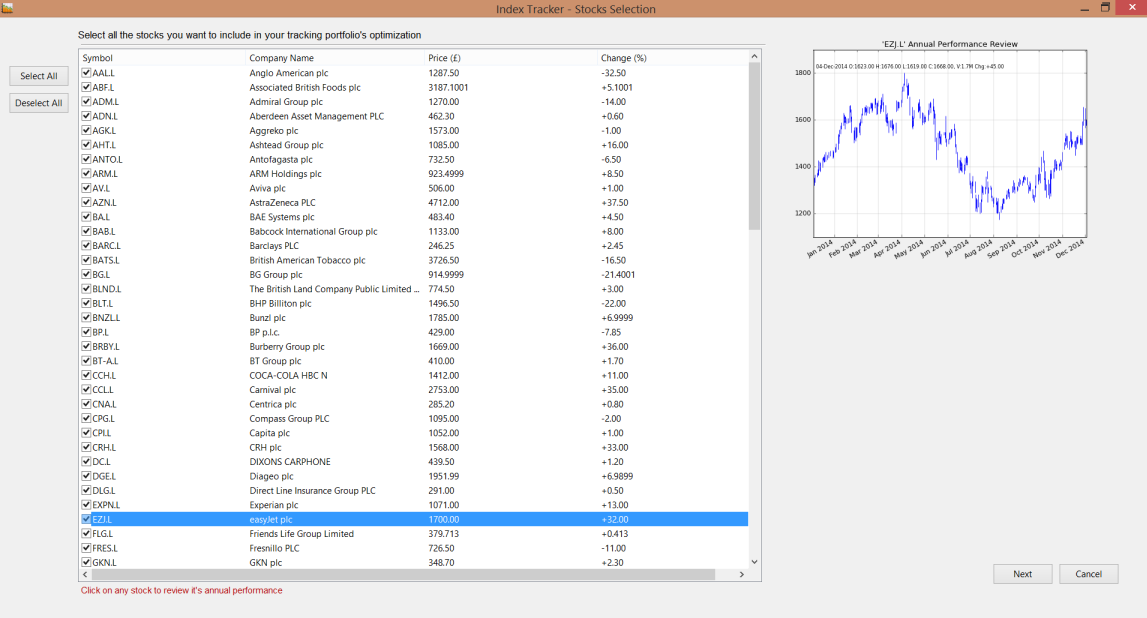The image size is (1147, 618).
Task: Toggle the BARC.L checkbox
Action: pyautogui.click(x=86, y=246)
